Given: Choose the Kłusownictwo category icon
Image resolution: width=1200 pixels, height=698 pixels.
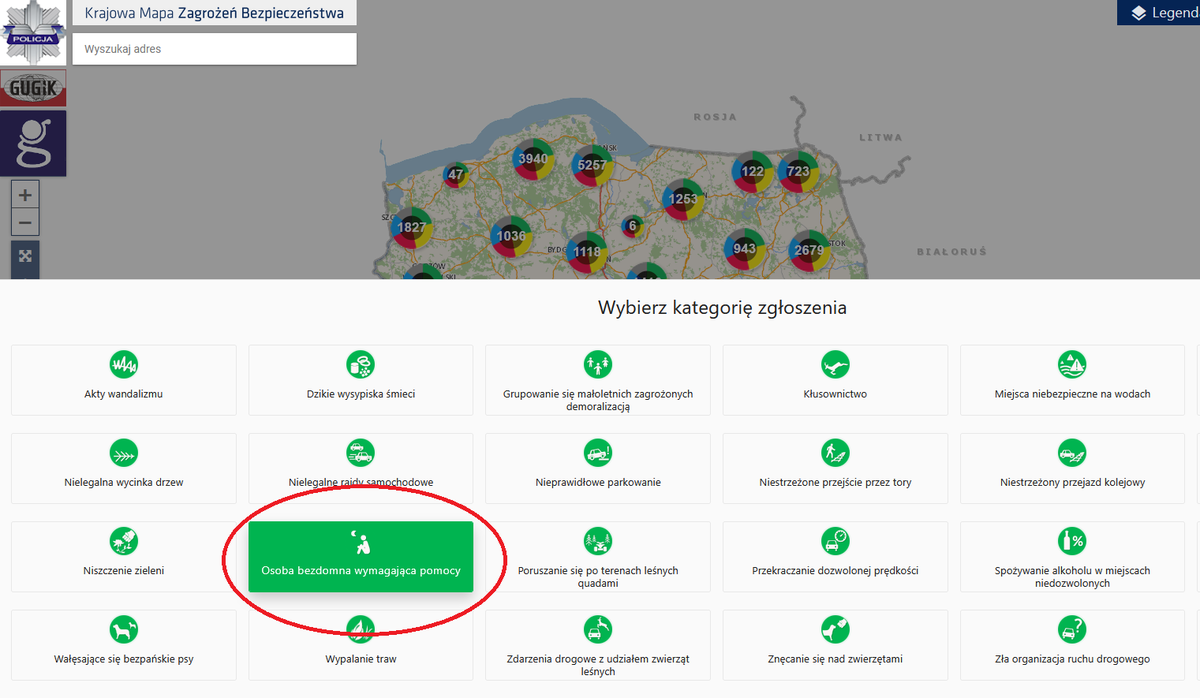Looking at the screenshot, I should tap(835, 365).
